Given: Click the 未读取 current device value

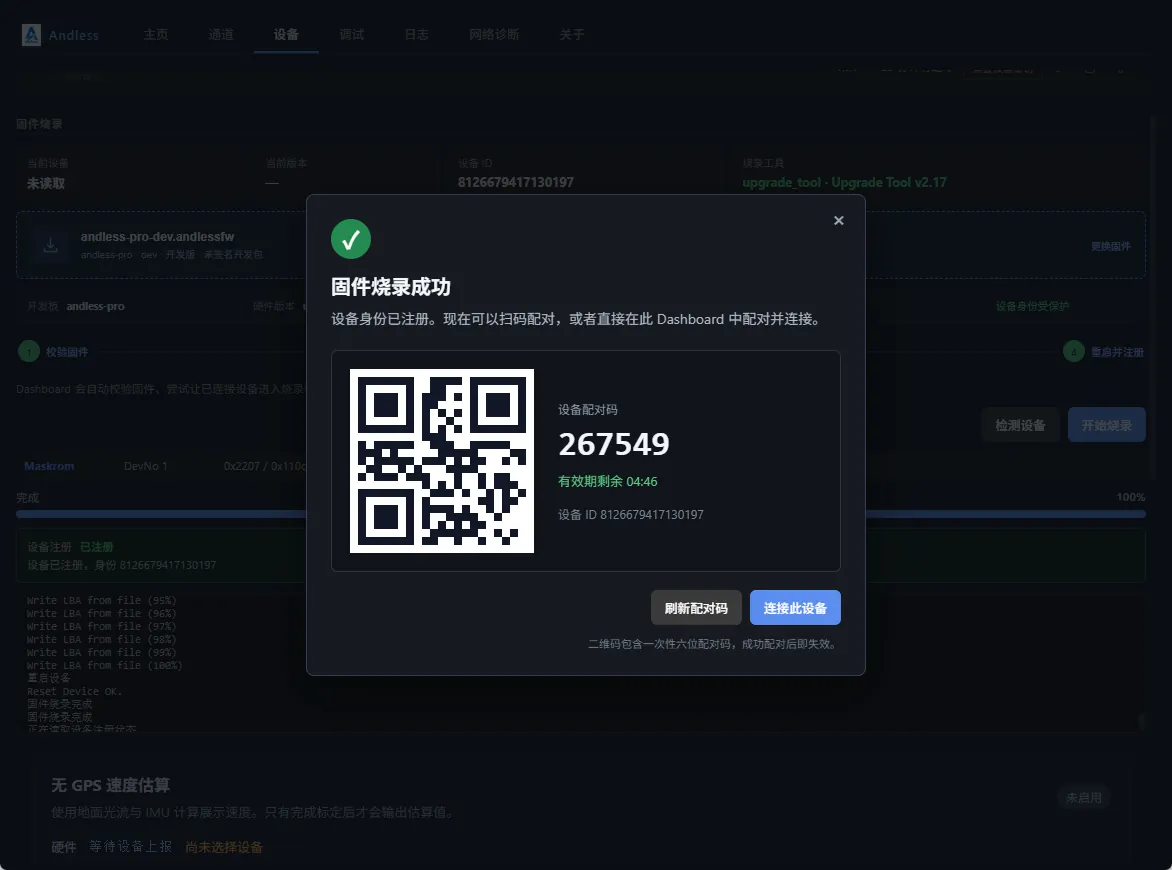Looking at the screenshot, I should [x=46, y=183].
